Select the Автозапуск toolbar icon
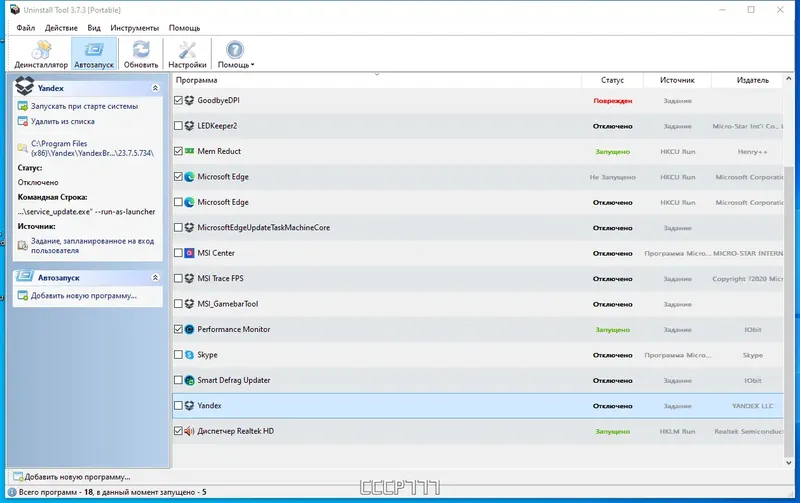 pos(94,50)
